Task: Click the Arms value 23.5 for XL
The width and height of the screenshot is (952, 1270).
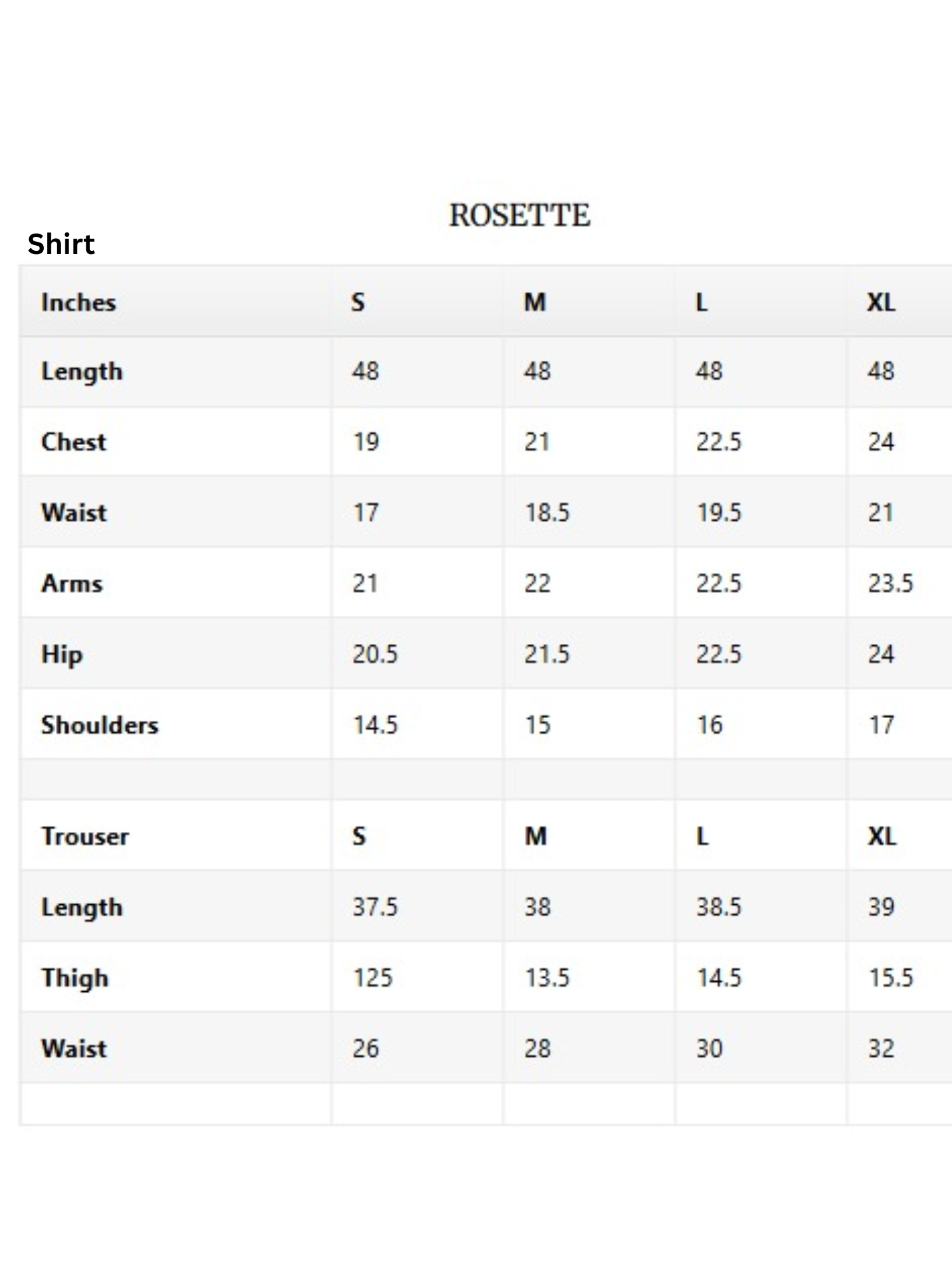Action: pyautogui.click(x=890, y=584)
